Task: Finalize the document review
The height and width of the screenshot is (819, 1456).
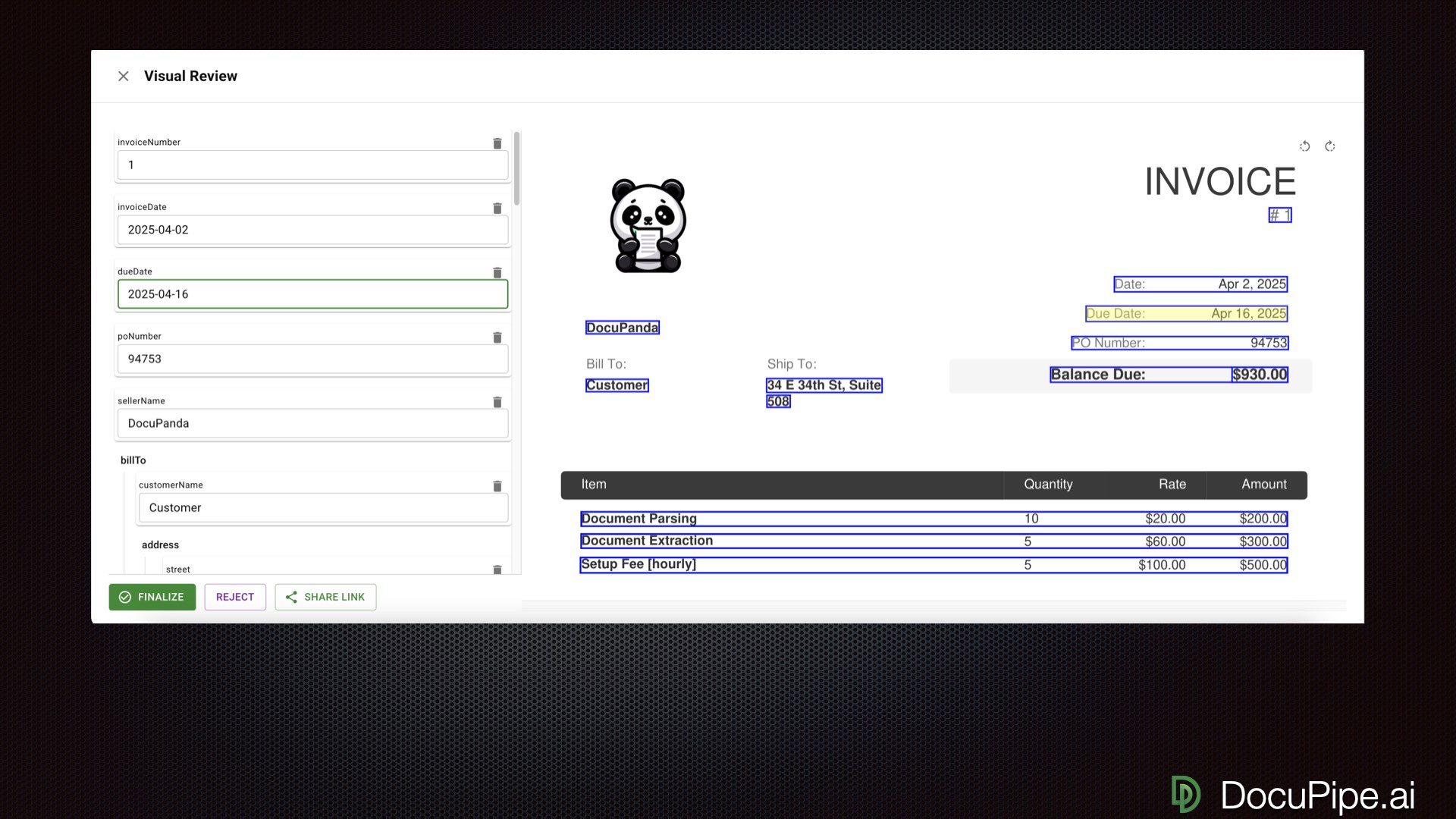Action: point(152,597)
